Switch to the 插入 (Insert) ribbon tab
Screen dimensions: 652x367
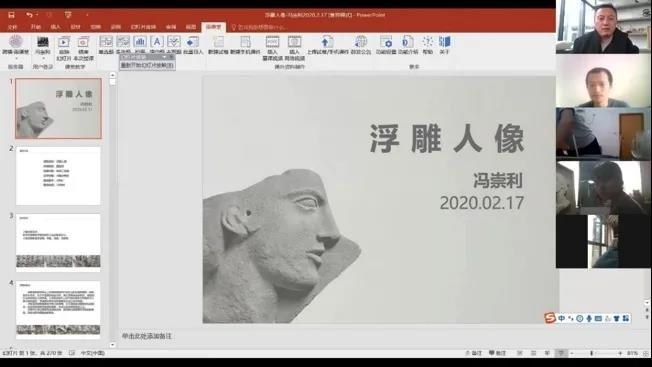(x=55, y=27)
